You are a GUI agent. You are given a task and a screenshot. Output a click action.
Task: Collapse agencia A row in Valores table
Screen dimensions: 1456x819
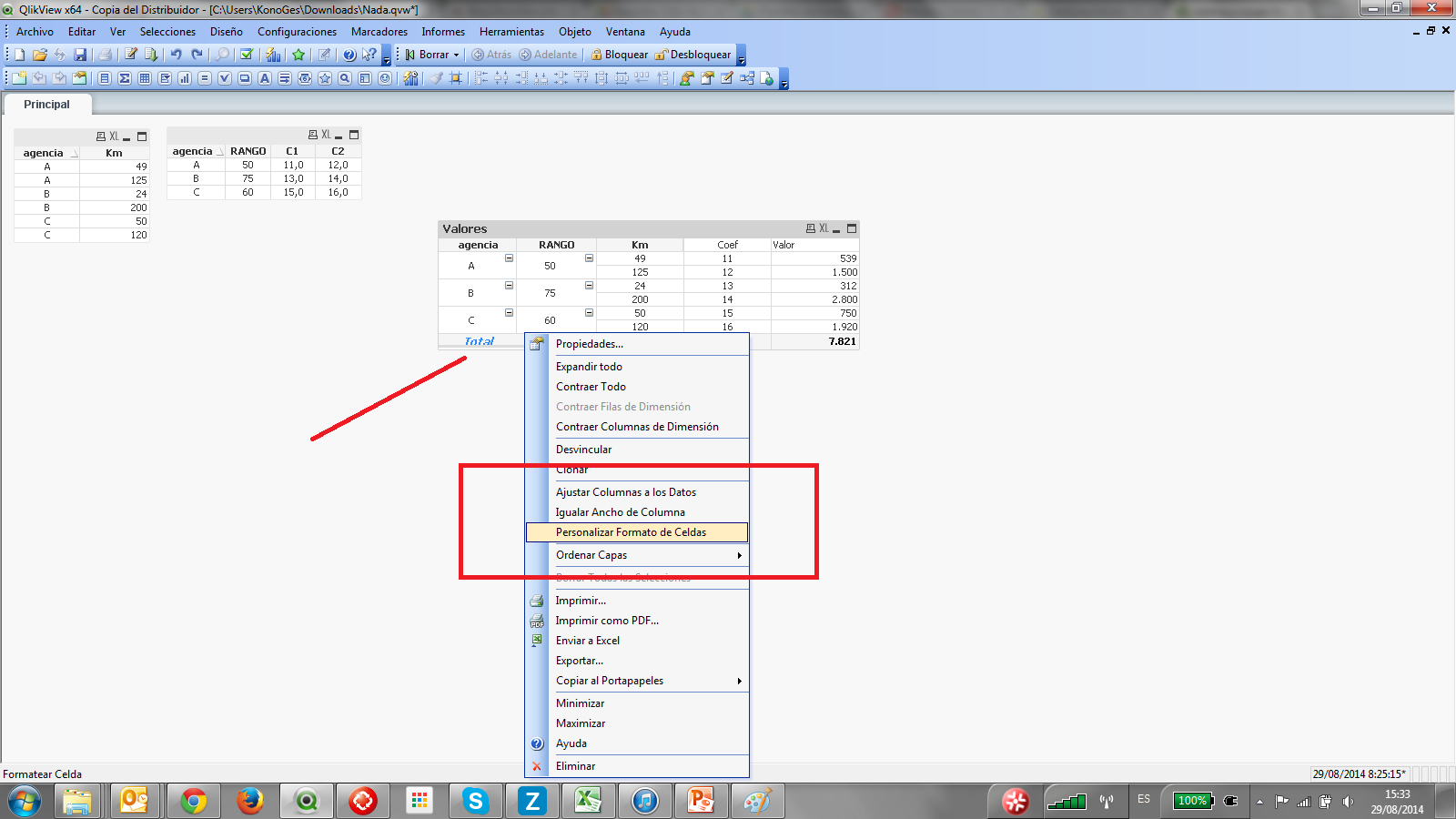click(x=509, y=258)
